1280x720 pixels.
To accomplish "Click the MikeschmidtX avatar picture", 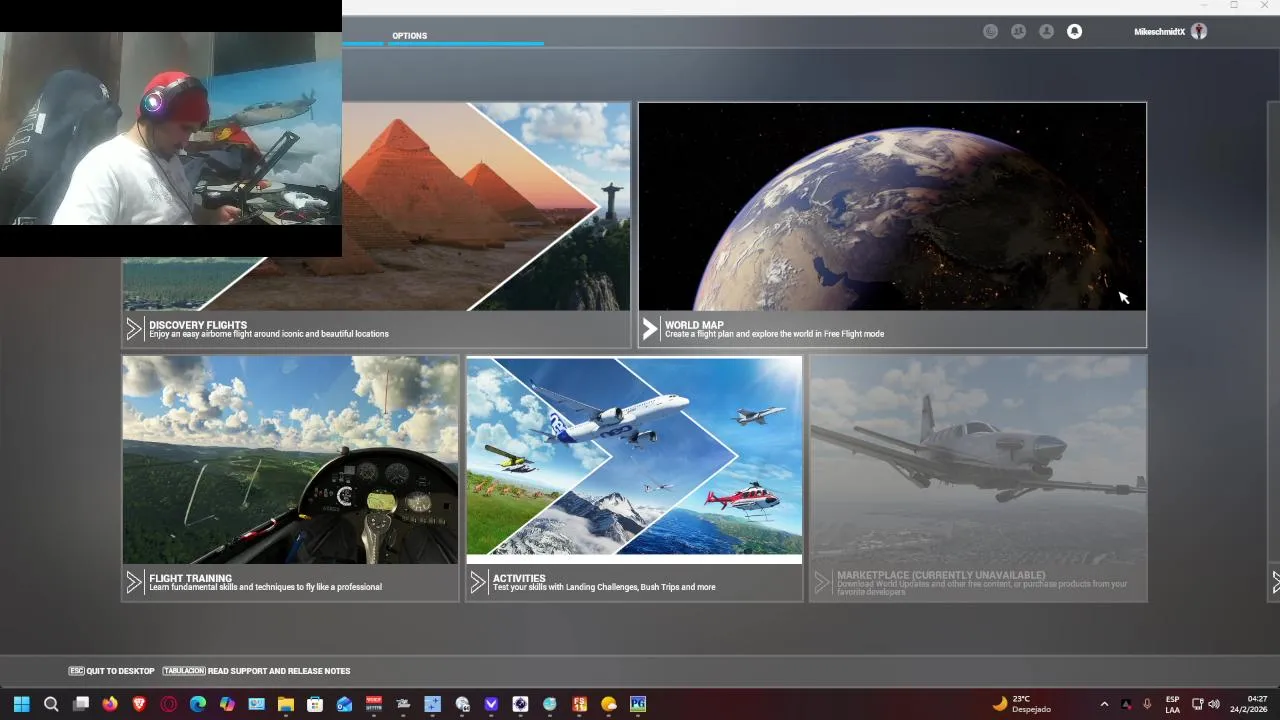I will coord(1199,32).
